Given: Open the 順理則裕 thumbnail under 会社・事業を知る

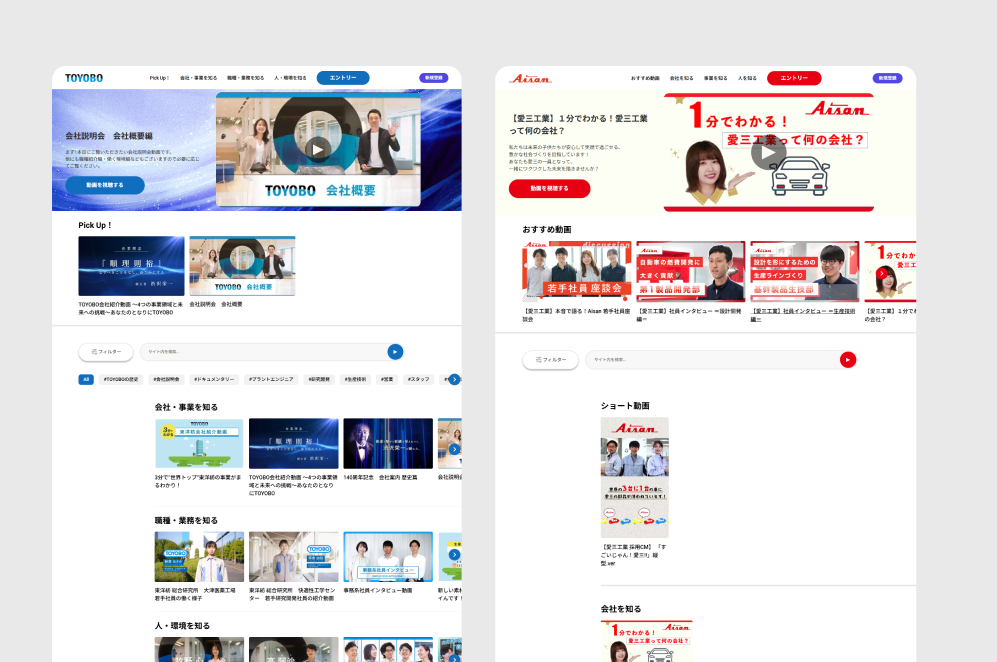Looking at the screenshot, I should (294, 443).
